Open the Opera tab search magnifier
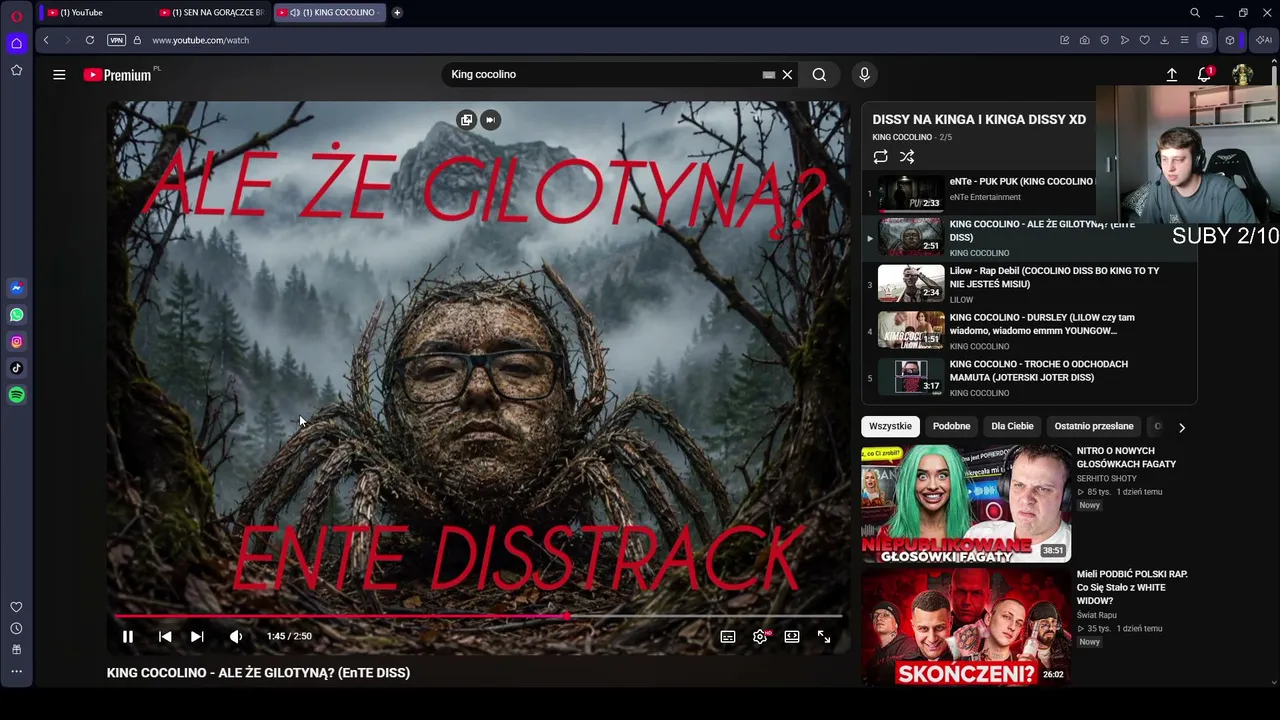Image resolution: width=1280 pixels, height=720 pixels. pyautogui.click(x=1195, y=13)
